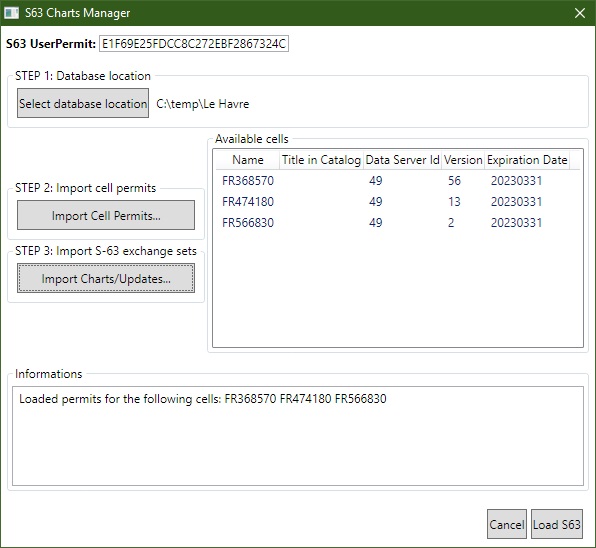
Task: Sort by Data Server Id column header
Action: point(402,160)
